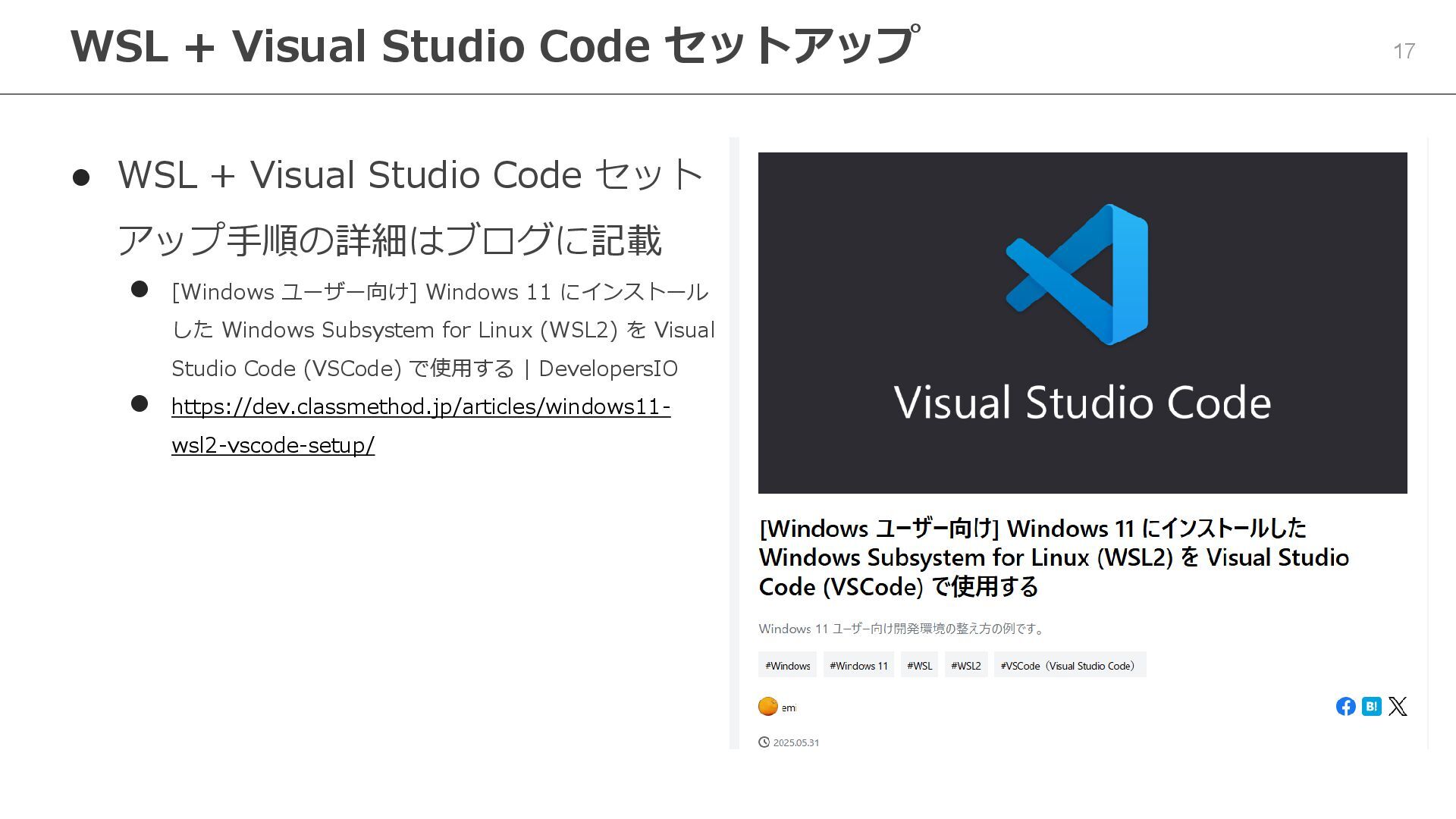Click the Facebook share icon

tap(1345, 706)
